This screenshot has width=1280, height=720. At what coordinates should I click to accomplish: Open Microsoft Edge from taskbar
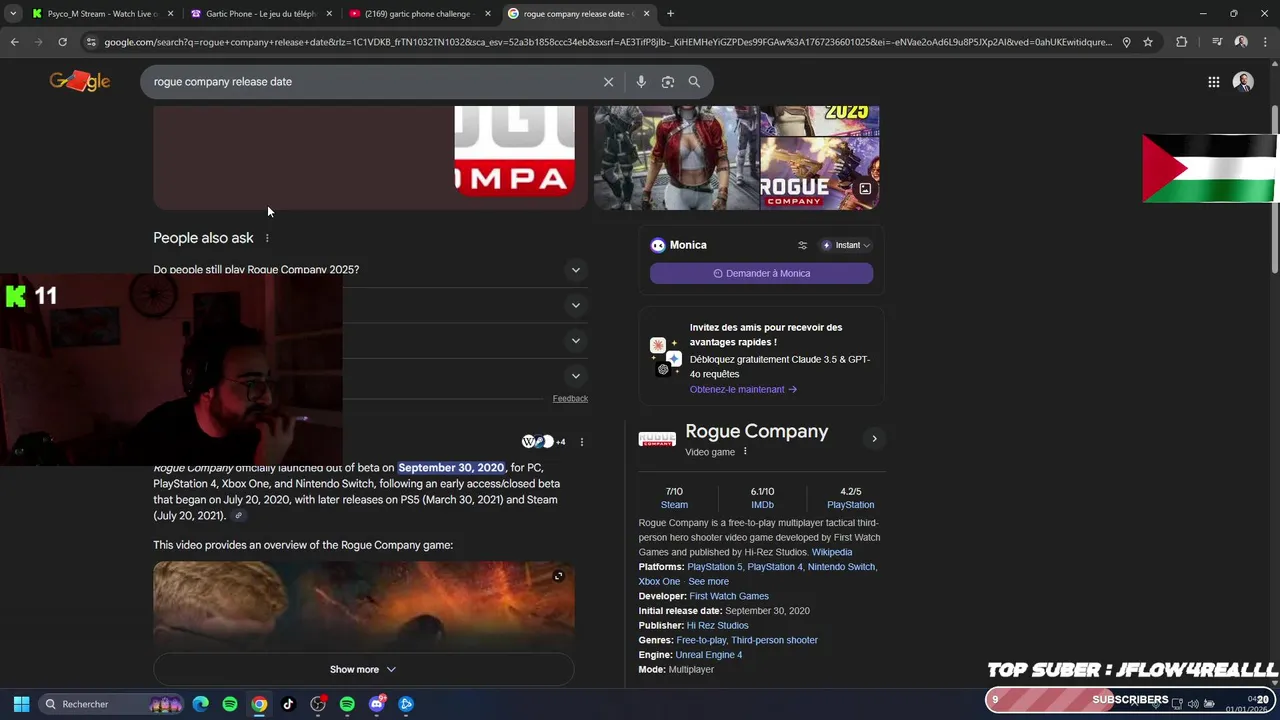coord(201,704)
